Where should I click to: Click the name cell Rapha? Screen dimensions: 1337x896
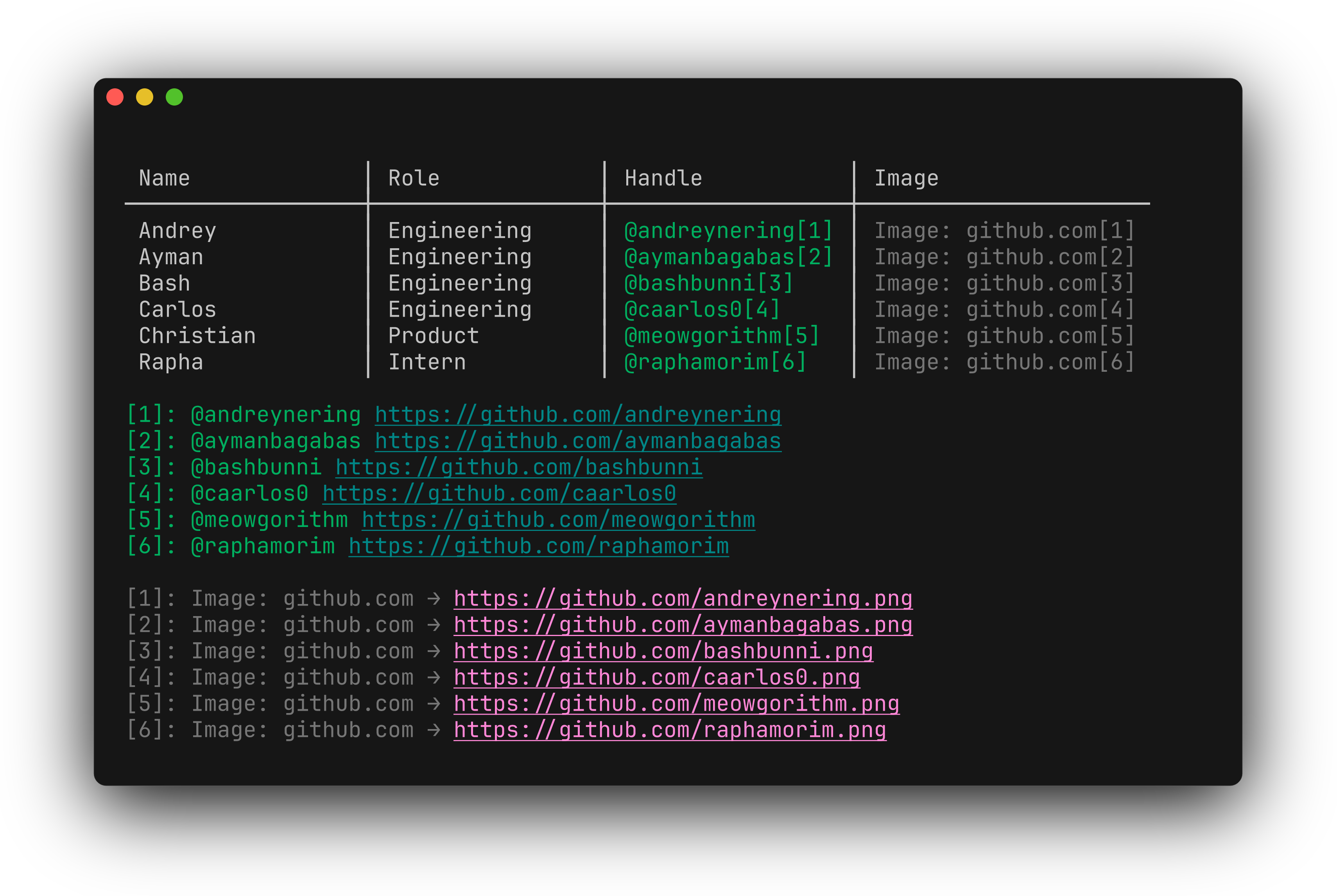click(x=171, y=362)
